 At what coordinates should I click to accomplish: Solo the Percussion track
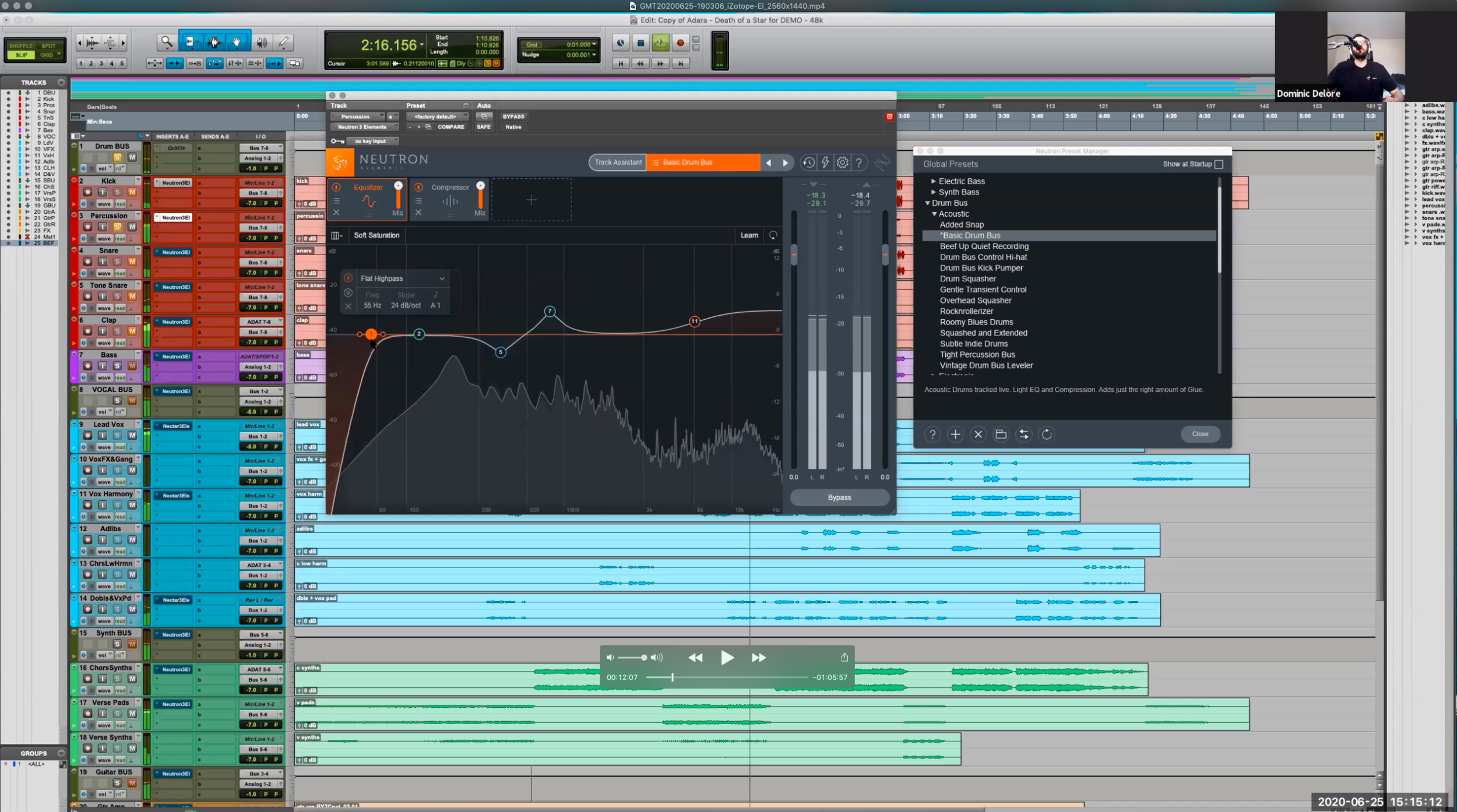[117, 227]
